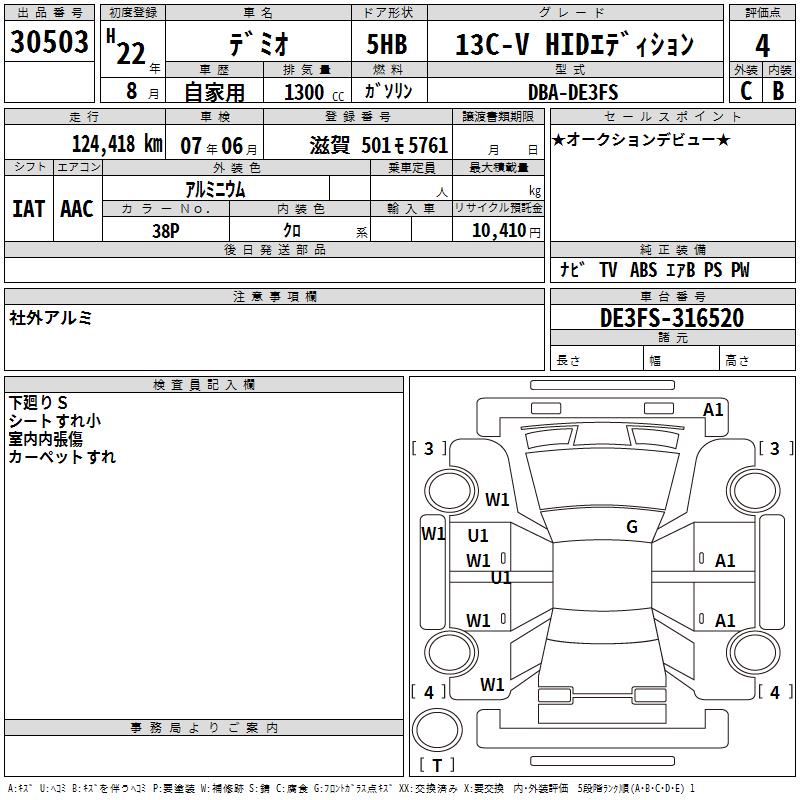Click the mileage value 124,418 km
Viewport: 800px width, 800px height.
(117, 145)
